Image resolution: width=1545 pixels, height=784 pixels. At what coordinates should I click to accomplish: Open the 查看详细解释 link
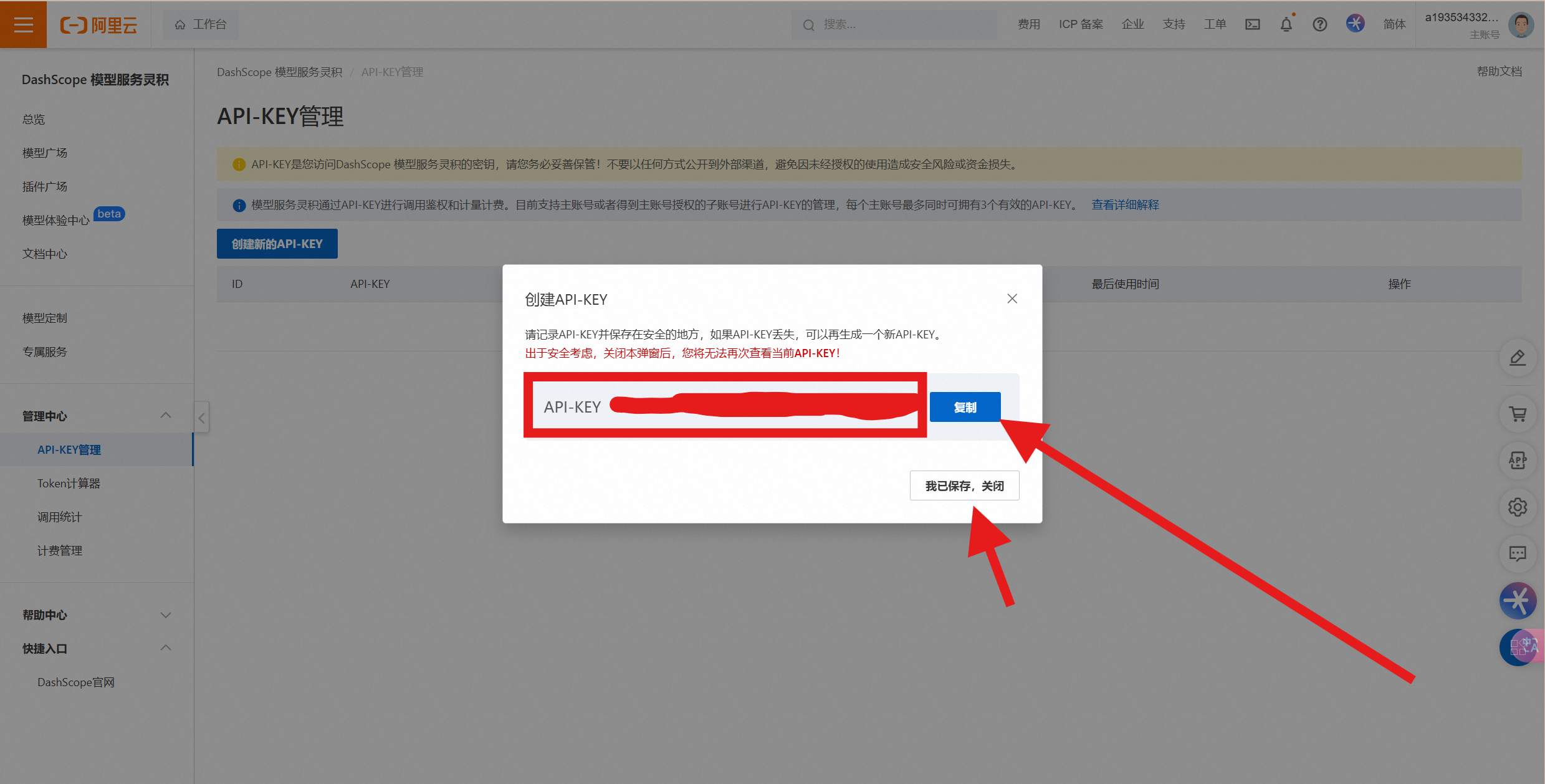1125,204
